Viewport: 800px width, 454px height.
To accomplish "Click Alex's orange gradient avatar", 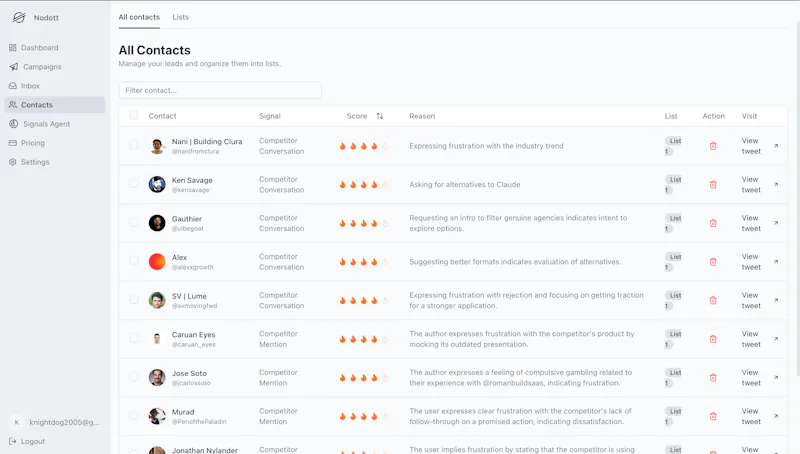I will [x=157, y=262].
